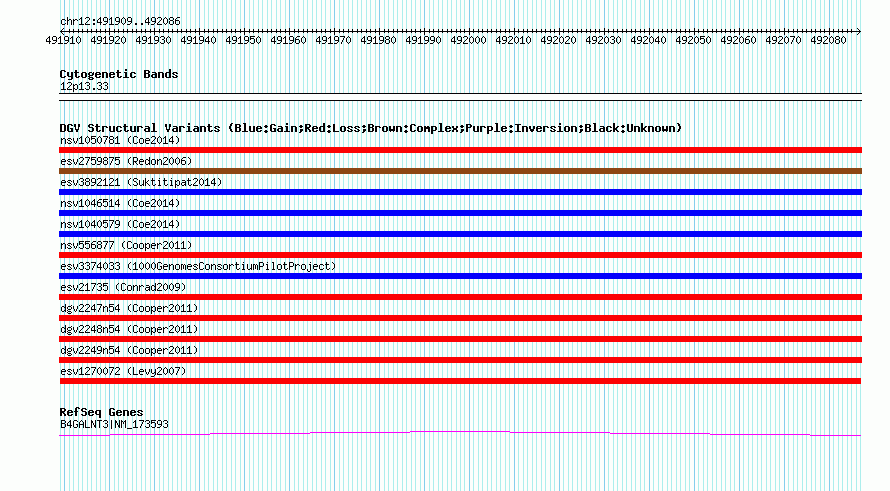
Task: Click the red bar under dgv2247n54
Action: tap(460, 318)
